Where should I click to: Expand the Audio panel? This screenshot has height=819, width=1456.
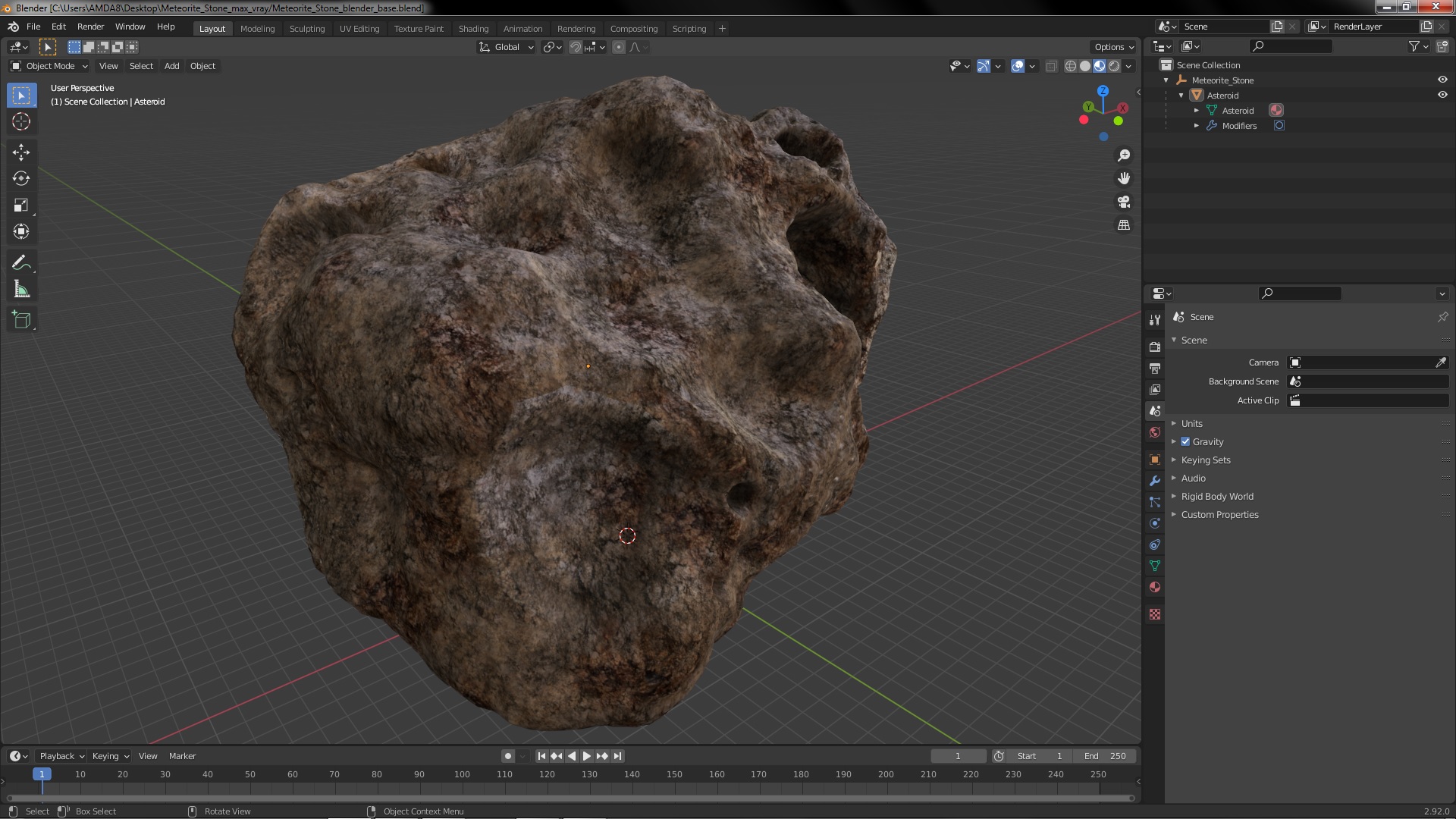click(x=1193, y=478)
